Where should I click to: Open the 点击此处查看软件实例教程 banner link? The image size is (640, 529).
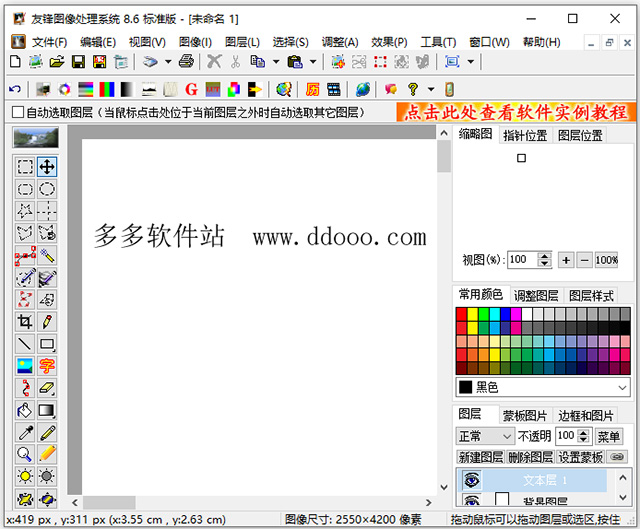(x=516, y=112)
